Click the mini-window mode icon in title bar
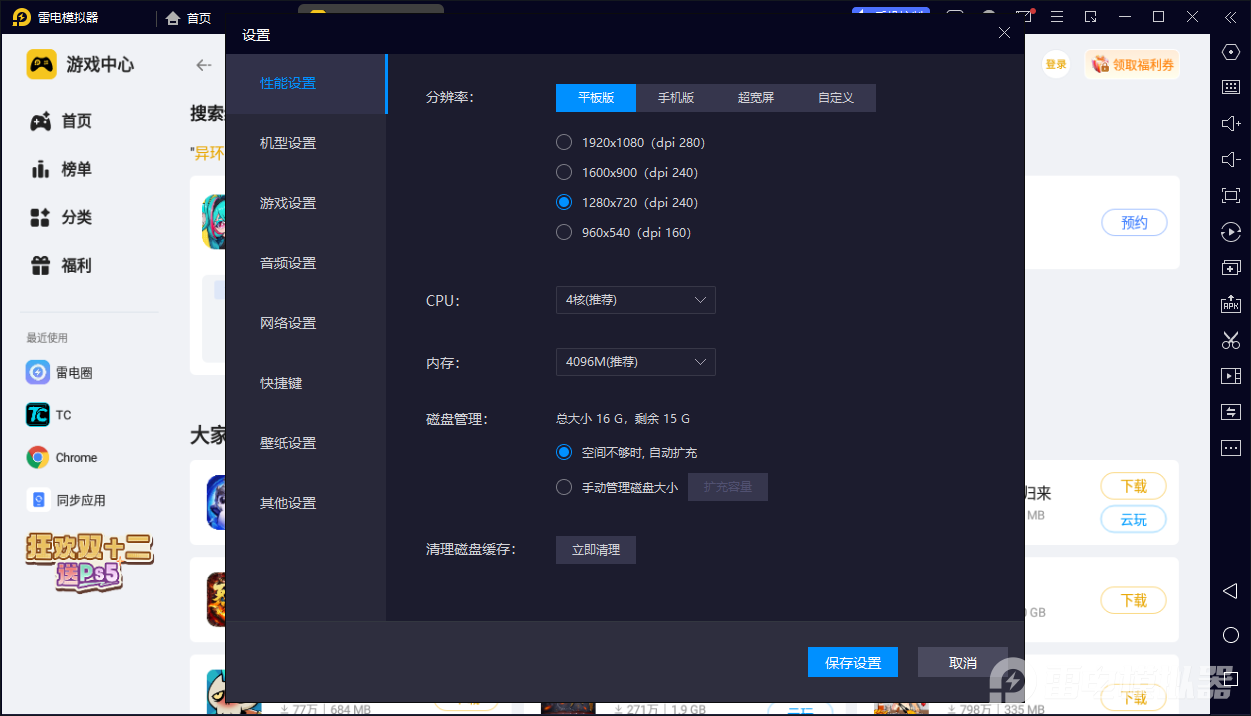The width and height of the screenshot is (1251, 716). 1091,17
